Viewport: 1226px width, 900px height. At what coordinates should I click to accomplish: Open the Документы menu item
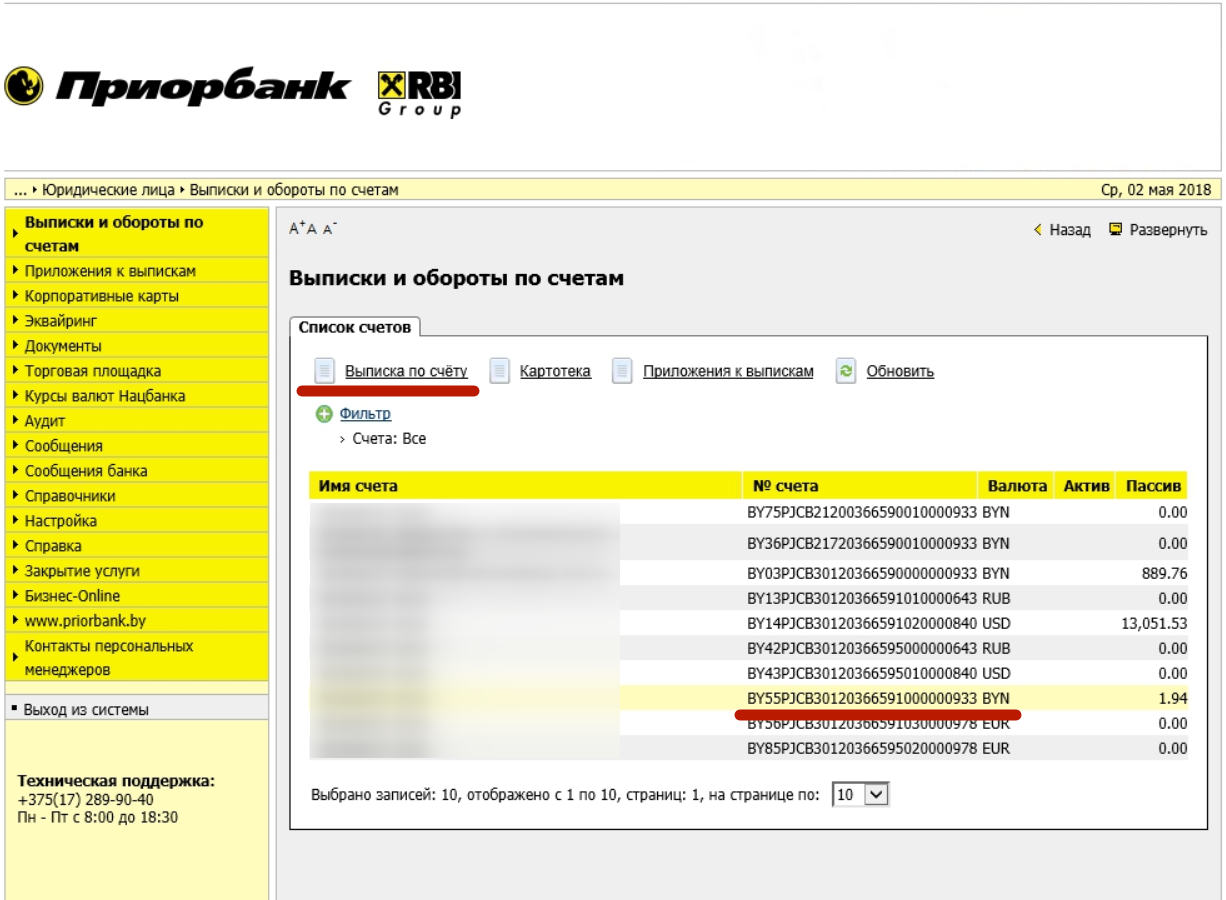coord(63,346)
